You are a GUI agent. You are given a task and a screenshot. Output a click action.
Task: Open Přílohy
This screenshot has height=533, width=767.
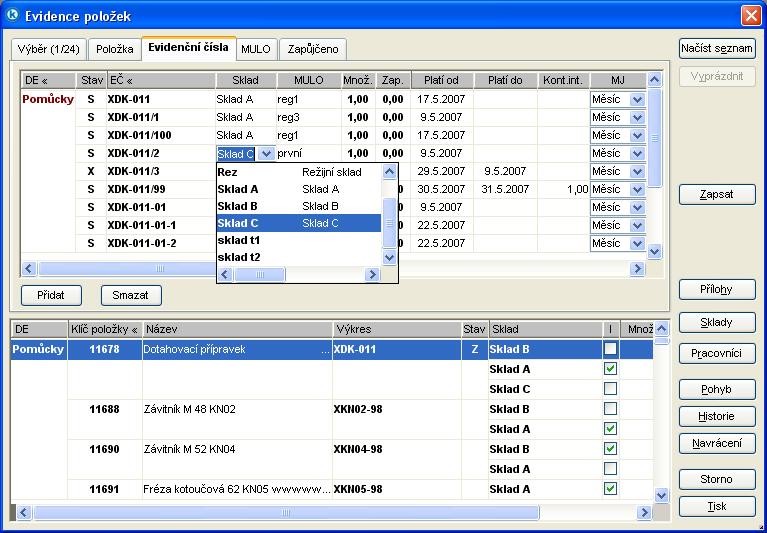[717, 289]
